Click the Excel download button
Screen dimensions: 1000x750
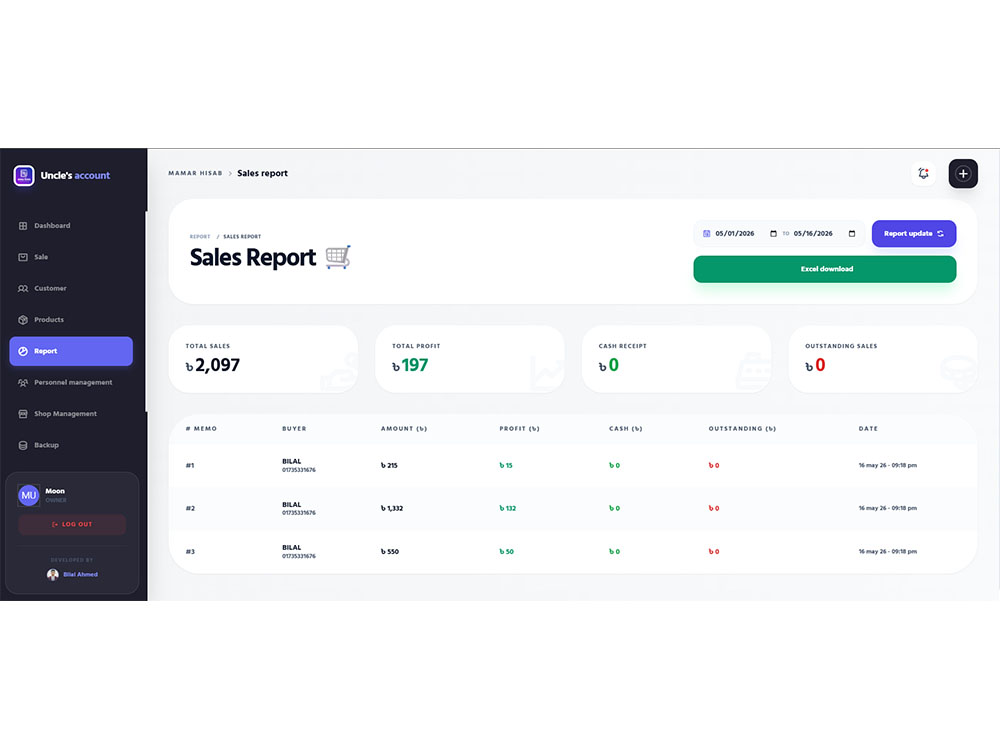[825, 269]
